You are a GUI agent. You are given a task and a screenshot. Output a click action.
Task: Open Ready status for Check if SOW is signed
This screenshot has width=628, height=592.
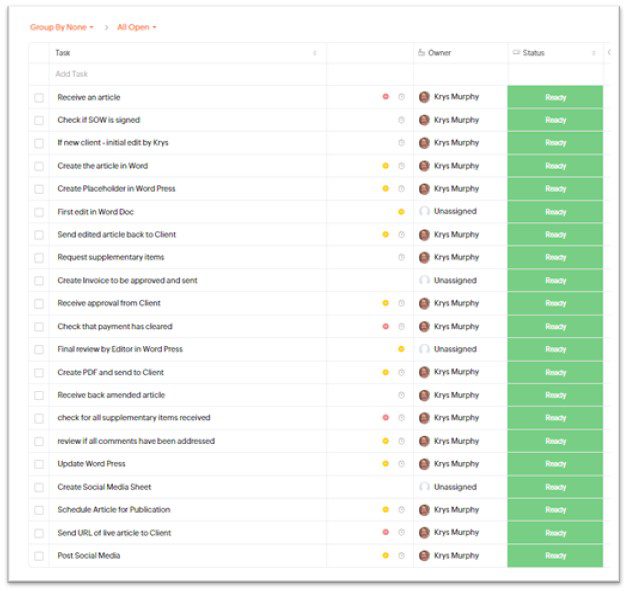pos(555,120)
